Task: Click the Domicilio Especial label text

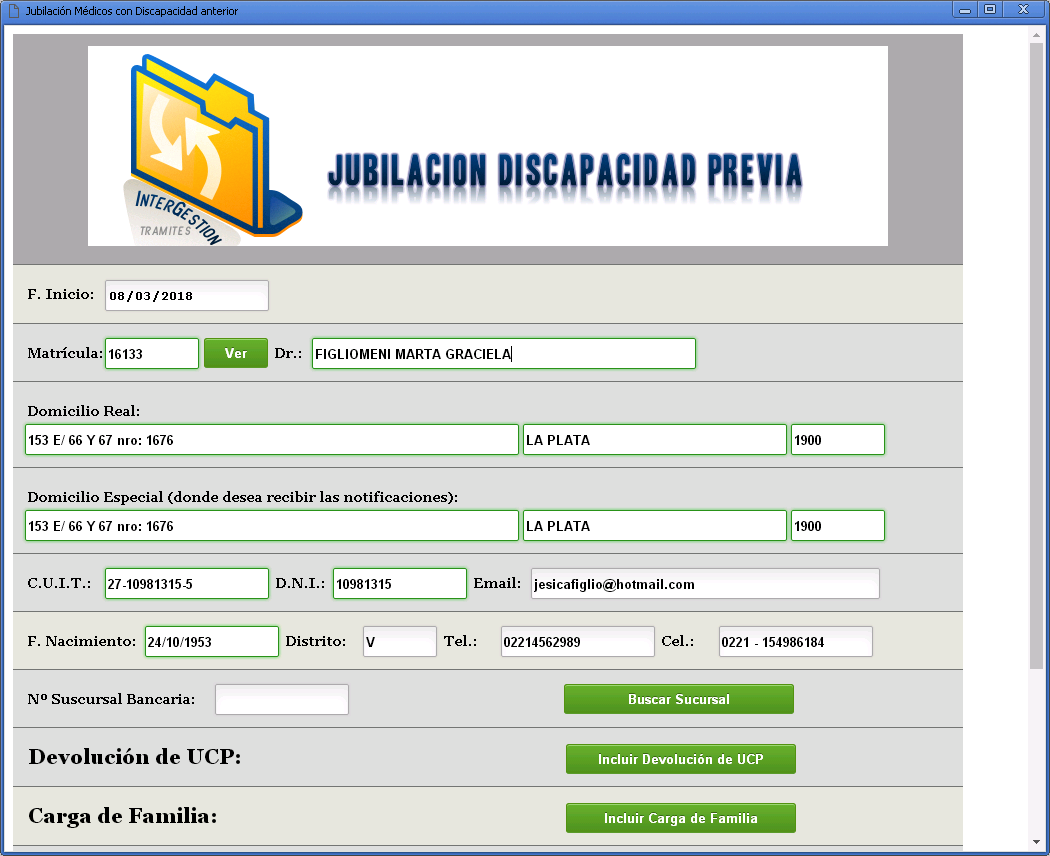Action: pyautogui.click(x=242, y=497)
